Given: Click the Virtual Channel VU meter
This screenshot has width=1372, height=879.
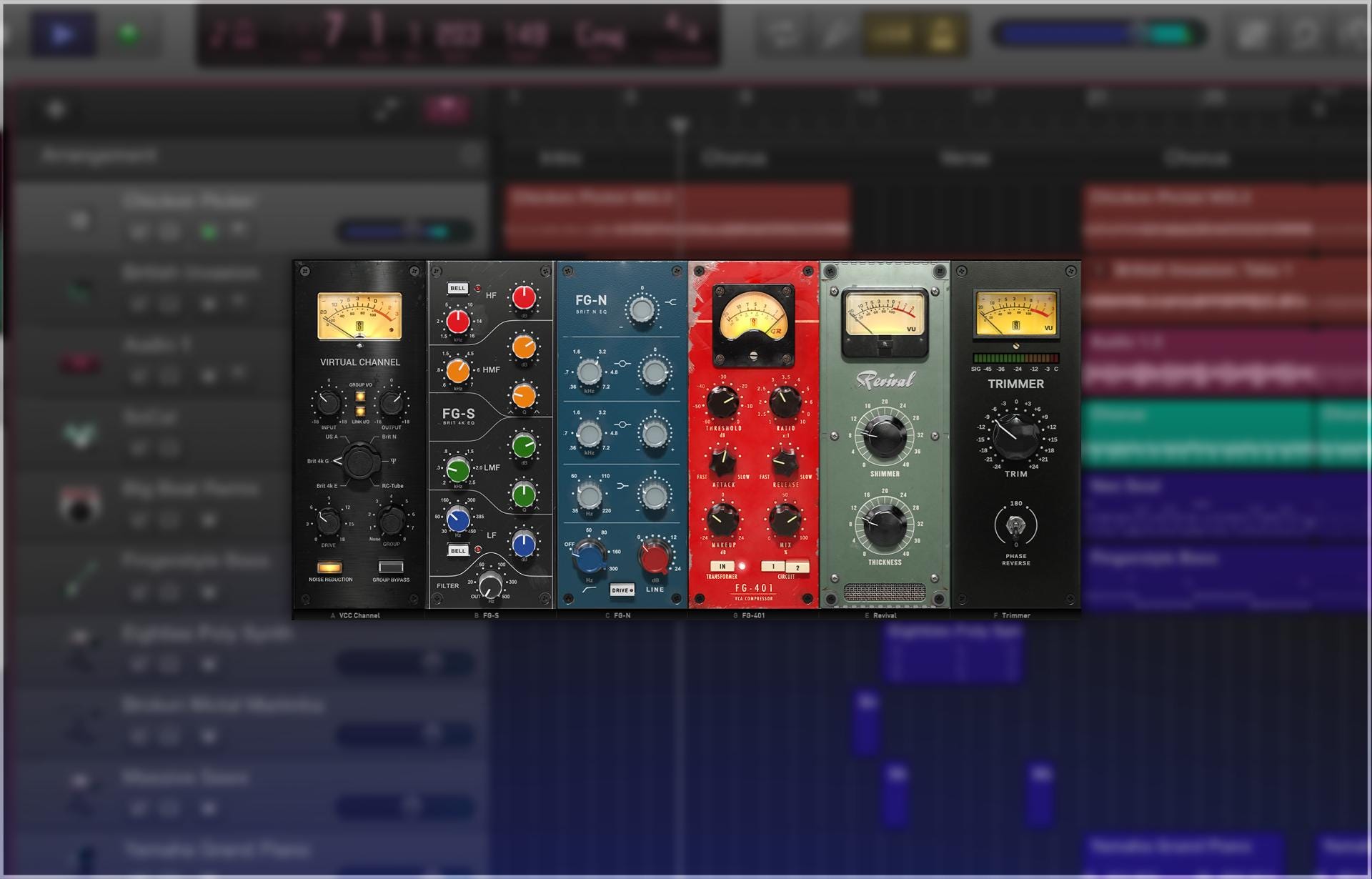Looking at the screenshot, I should 359,315.
